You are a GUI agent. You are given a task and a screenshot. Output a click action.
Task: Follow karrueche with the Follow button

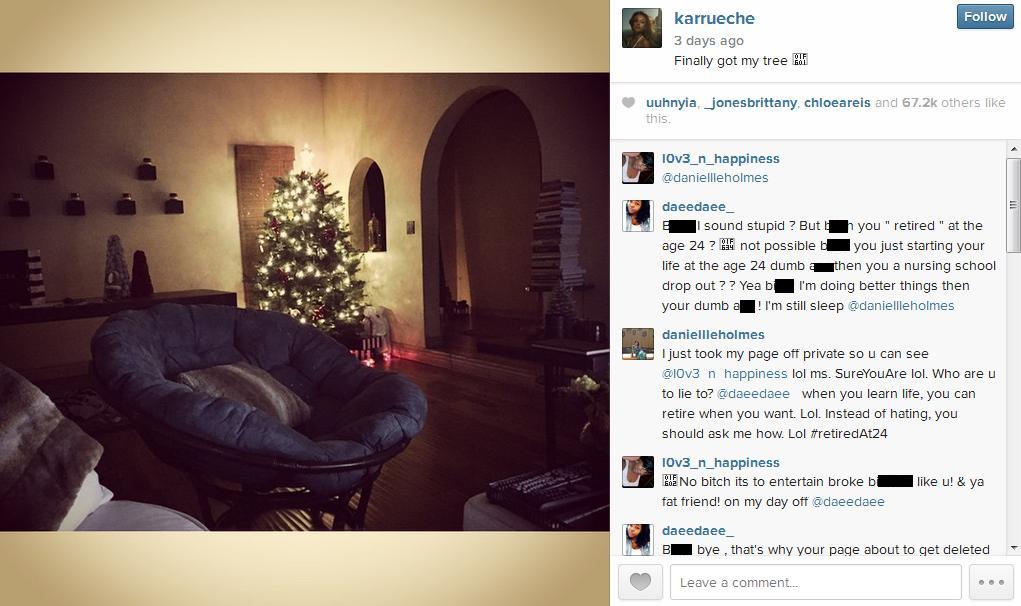(x=985, y=17)
